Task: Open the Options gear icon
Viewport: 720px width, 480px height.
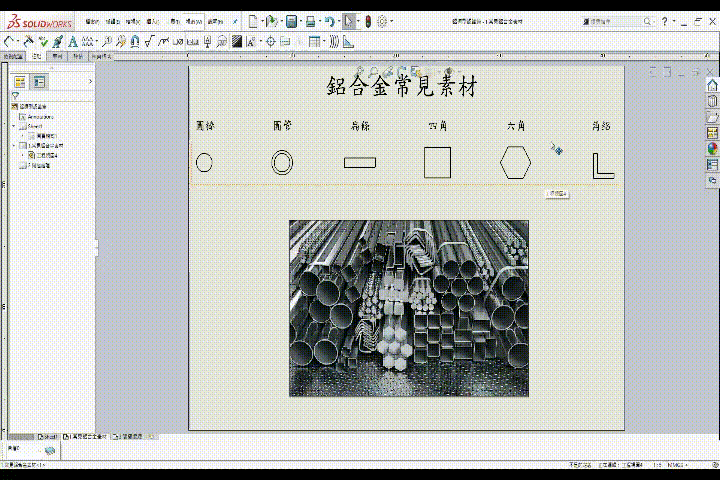Action: click(x=382, y=21)
